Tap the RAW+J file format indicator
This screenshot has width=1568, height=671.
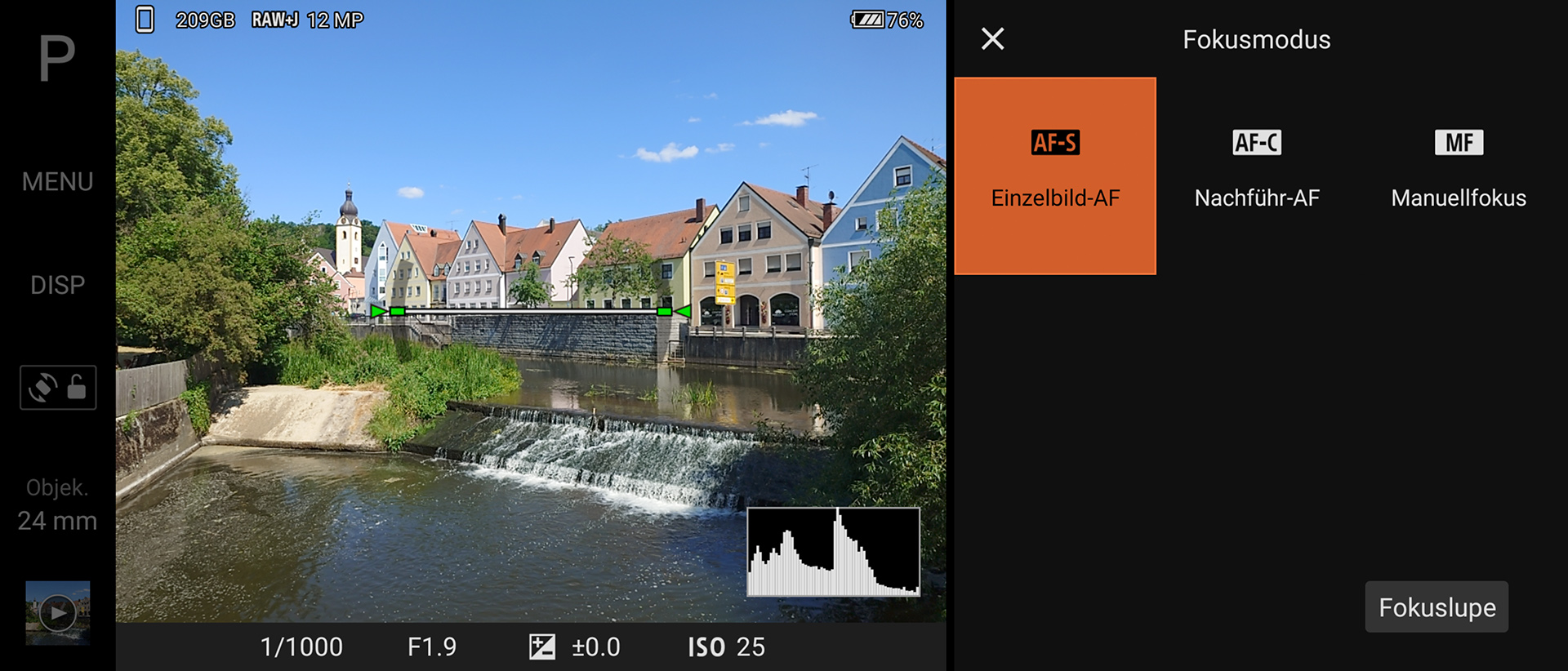274,20
